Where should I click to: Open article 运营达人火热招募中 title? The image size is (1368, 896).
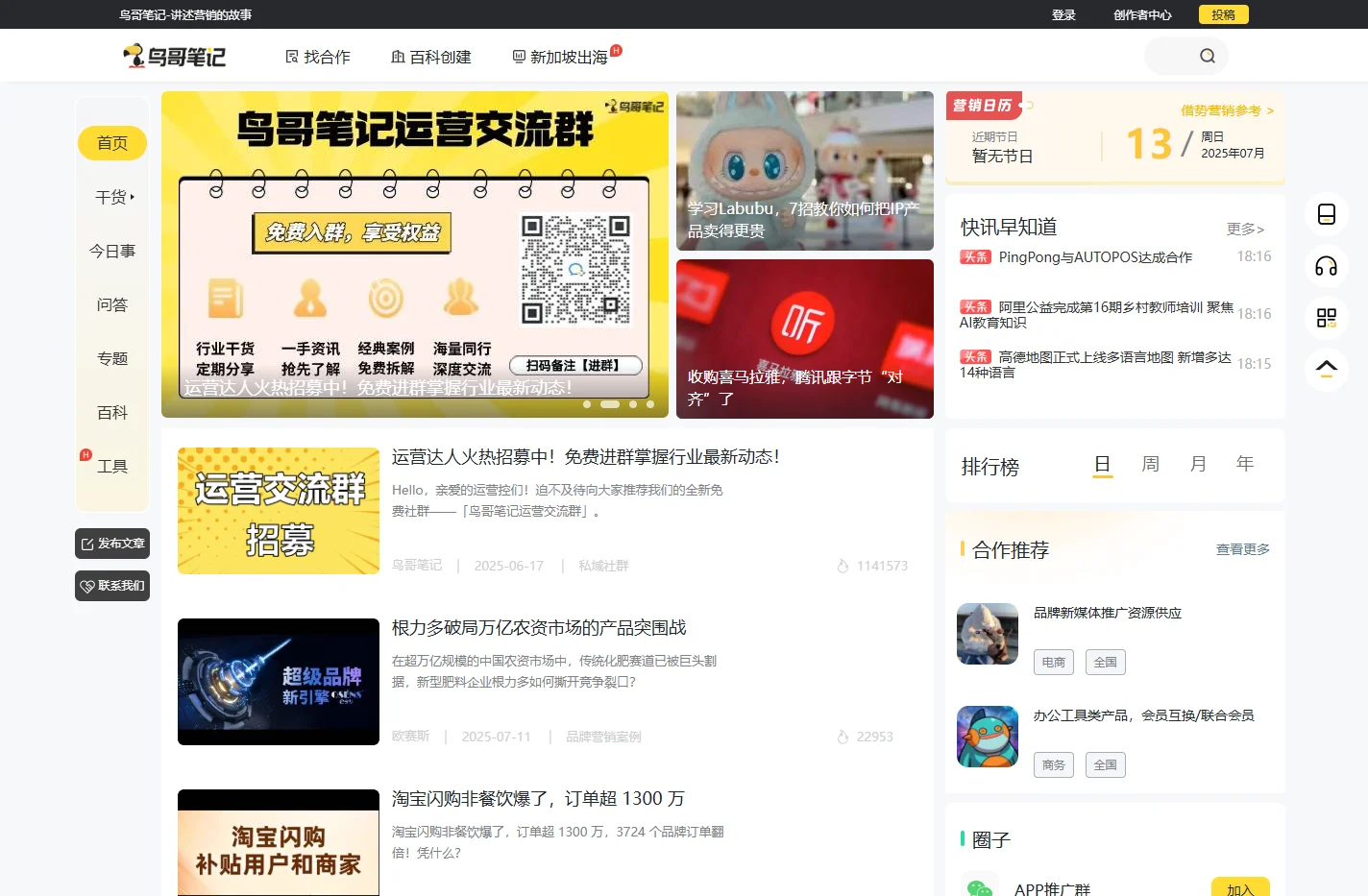click(x=586, y=457)
